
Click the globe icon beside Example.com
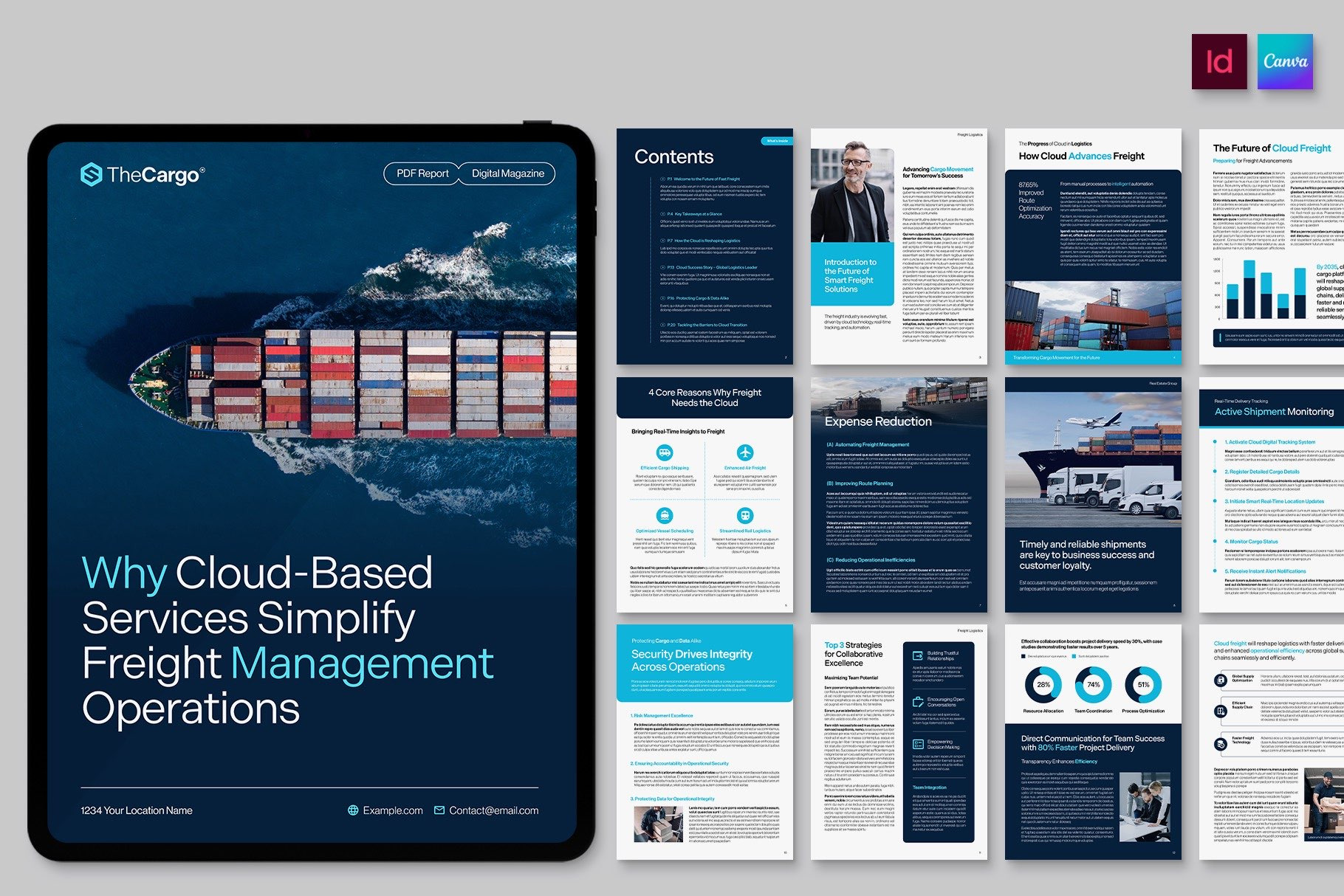(354, 810)
